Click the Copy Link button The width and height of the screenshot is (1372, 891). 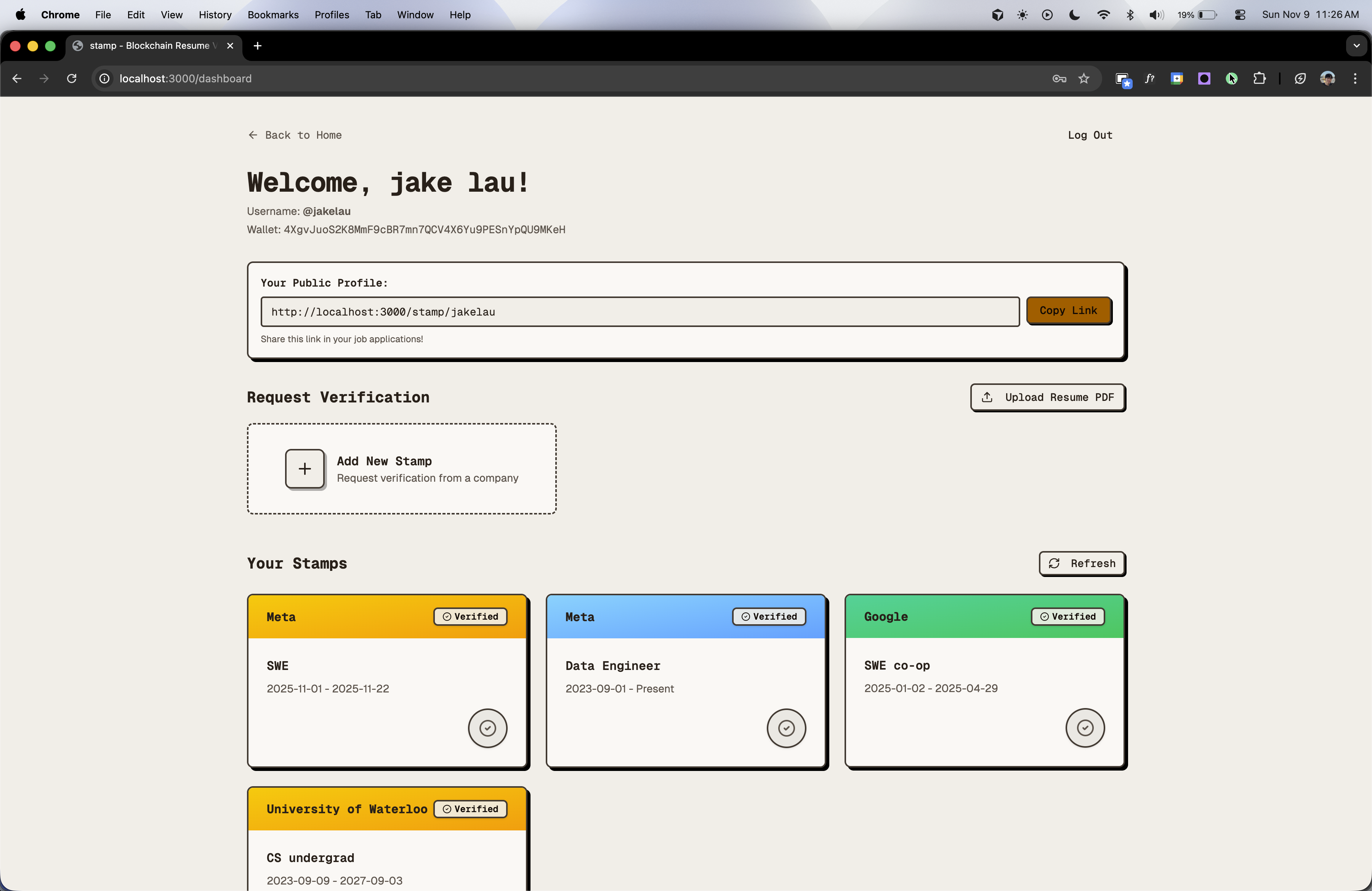[x=1068, y=311]
